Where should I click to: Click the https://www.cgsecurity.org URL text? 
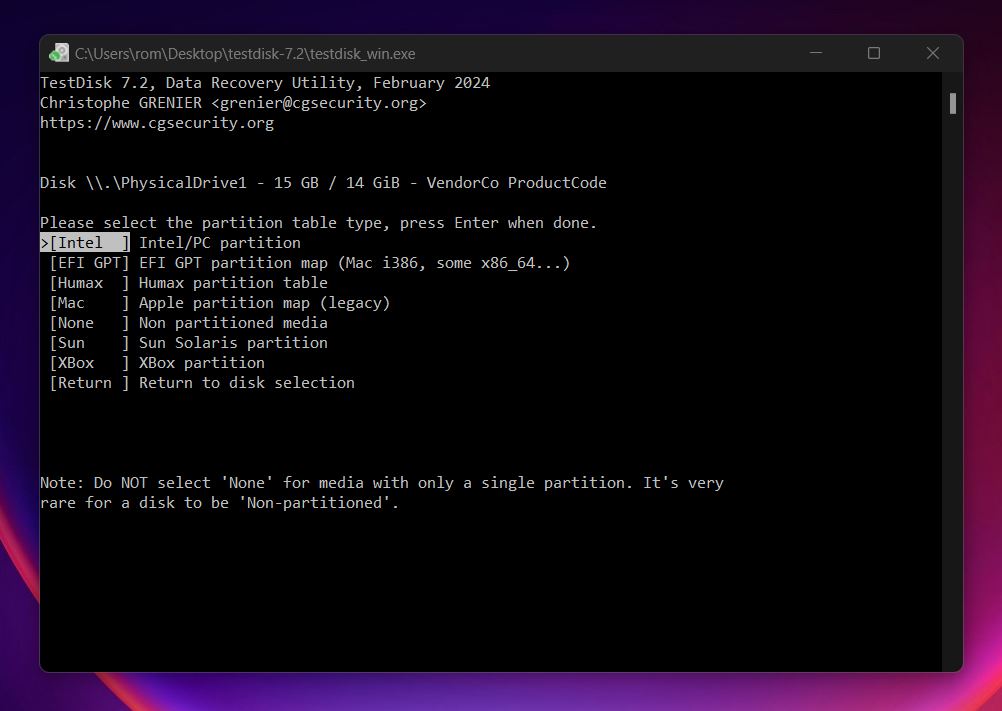click(157, 123)
